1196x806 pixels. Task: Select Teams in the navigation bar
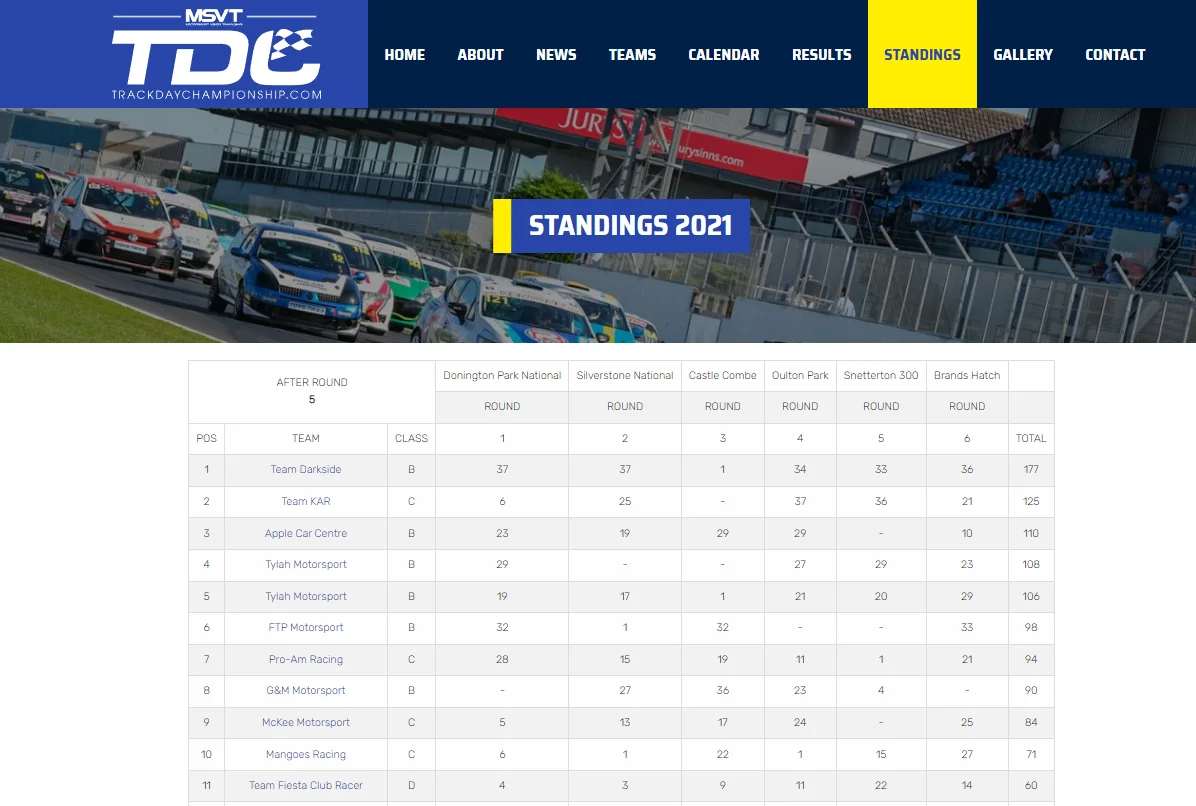pos(632,55)
